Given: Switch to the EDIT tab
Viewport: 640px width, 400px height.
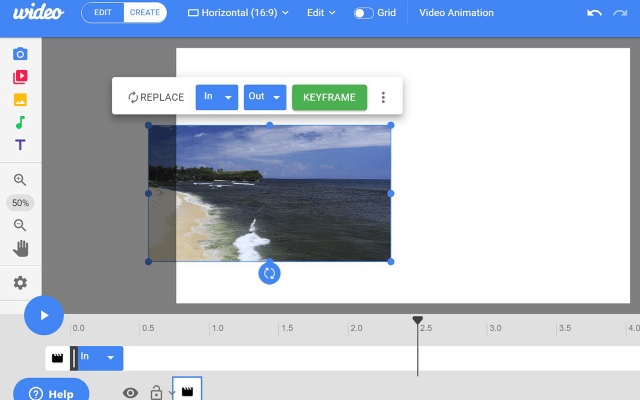Looking at the screenshot, I should [x=103, y=13].
